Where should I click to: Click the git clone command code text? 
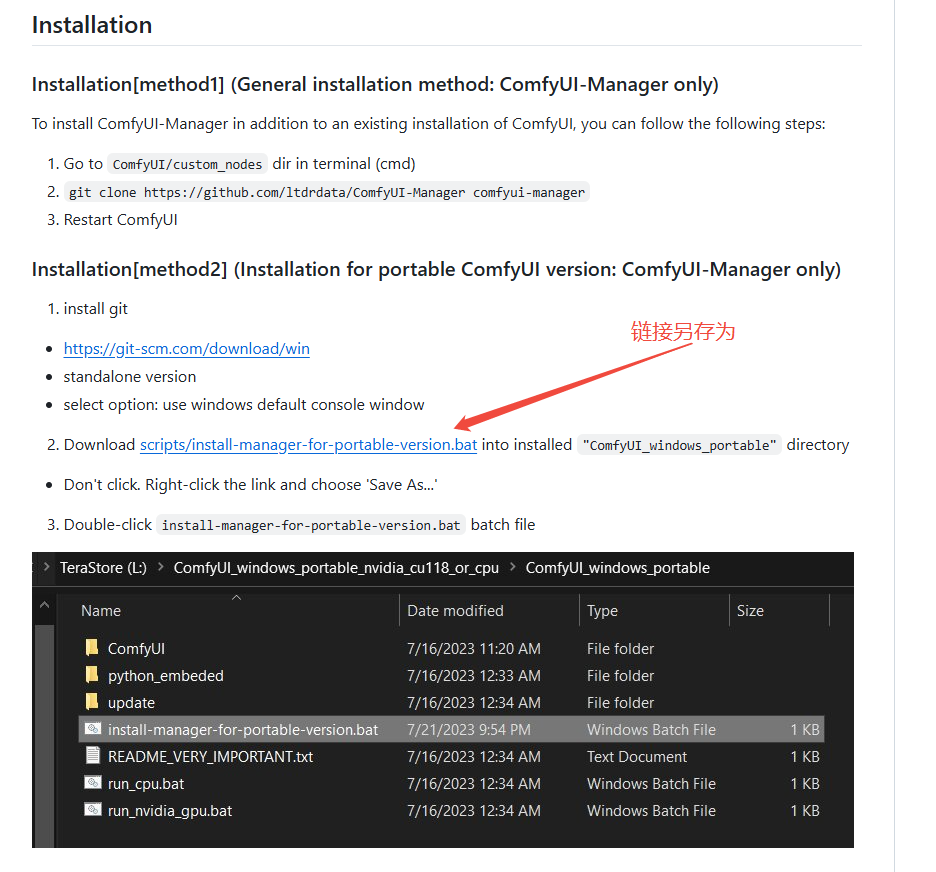tap(327, 192)
